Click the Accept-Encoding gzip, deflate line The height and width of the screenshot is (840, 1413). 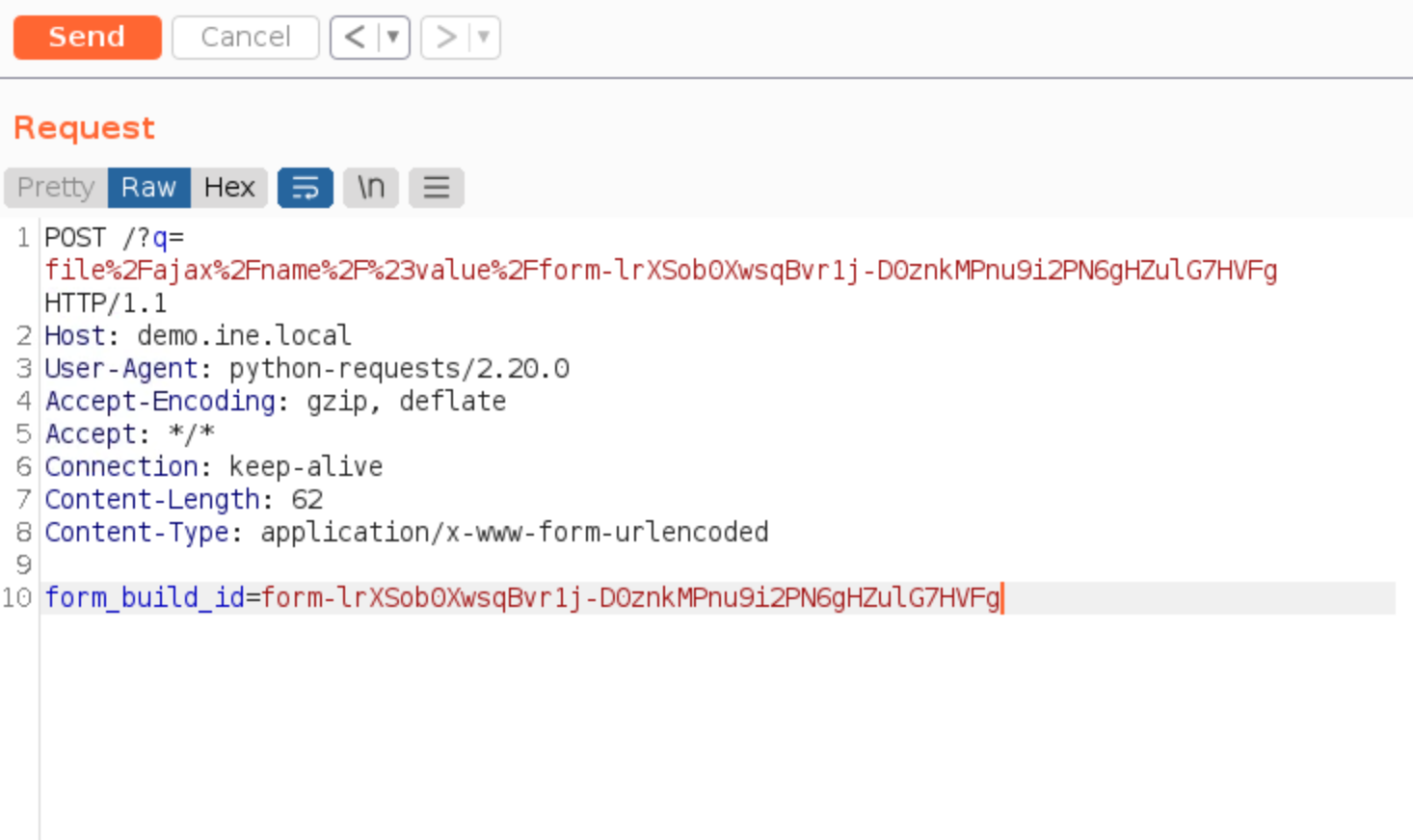pos(275,402)
